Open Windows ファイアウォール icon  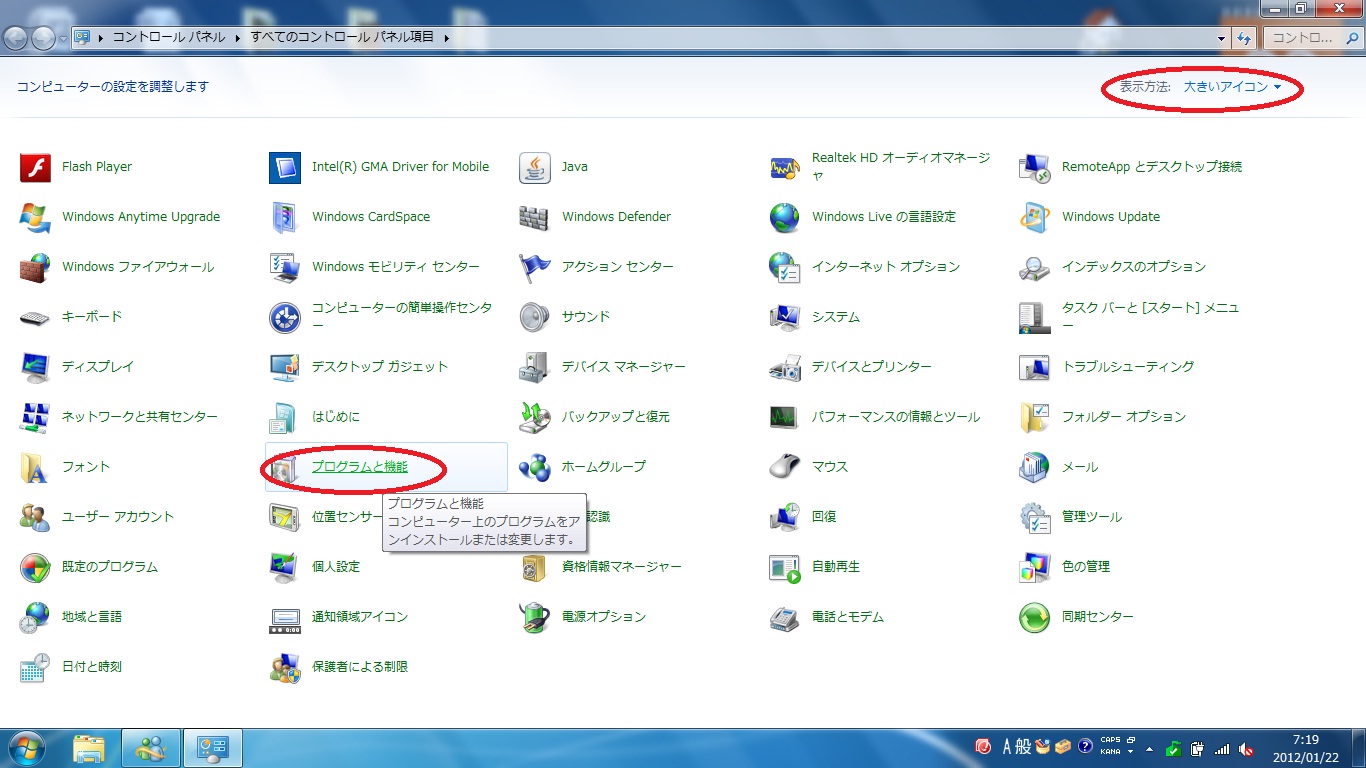[x=35, y=267]
